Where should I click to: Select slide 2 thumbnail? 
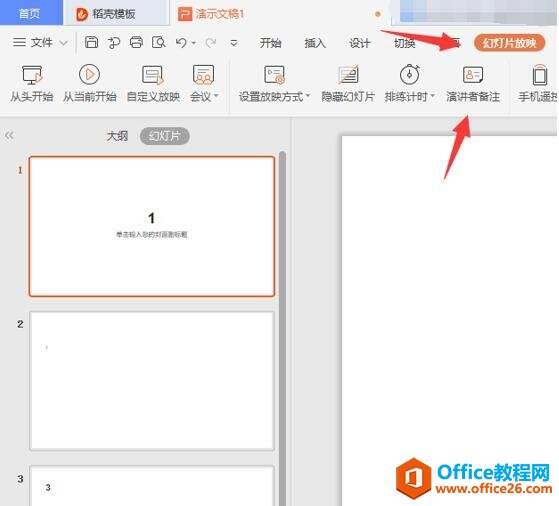point(152,381)
